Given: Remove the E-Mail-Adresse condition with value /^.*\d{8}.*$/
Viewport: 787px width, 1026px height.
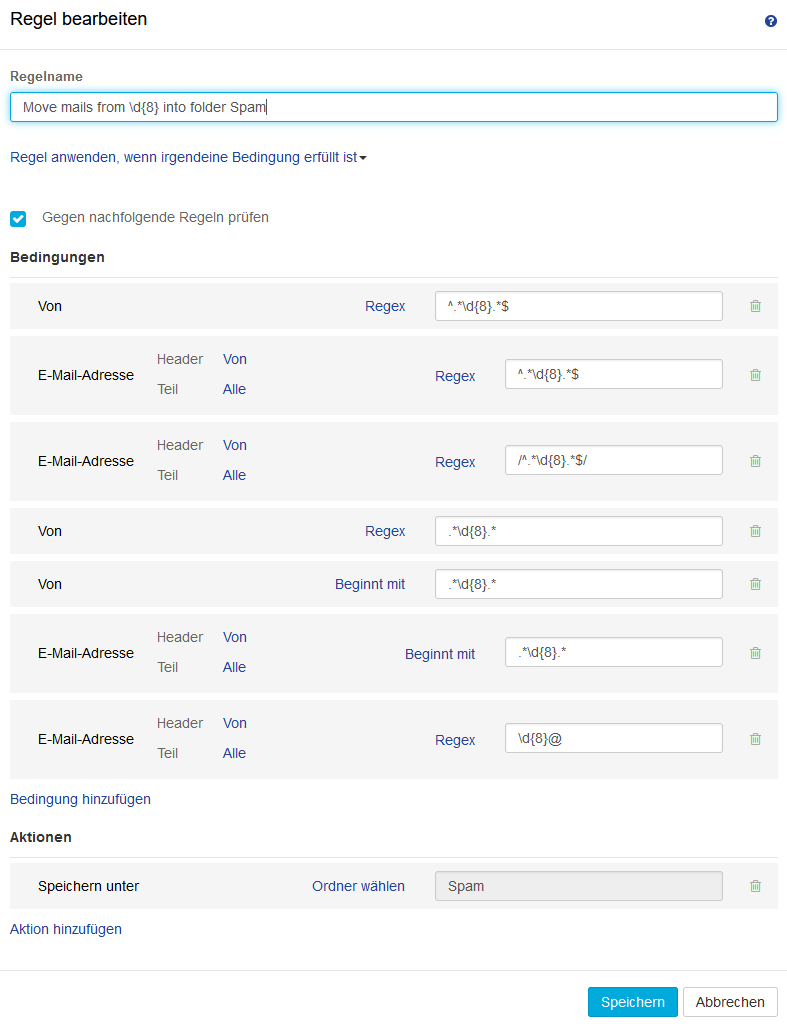Looking at the screenshot, I should click(x=755, y=461).
